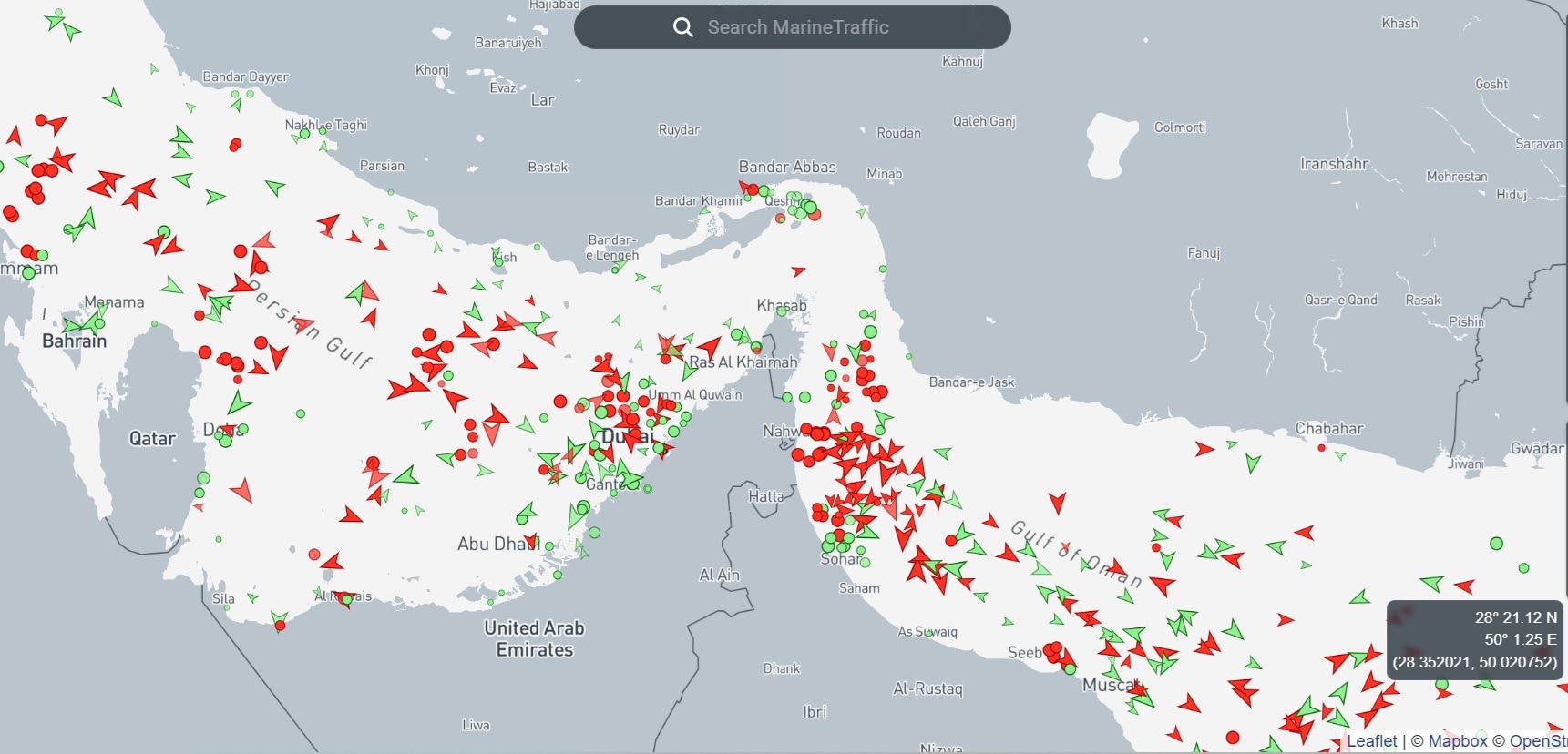Viewport: 1568px width, 754px height.
Task: Focus the Search MarineTraffic input field
Action: 820,27
